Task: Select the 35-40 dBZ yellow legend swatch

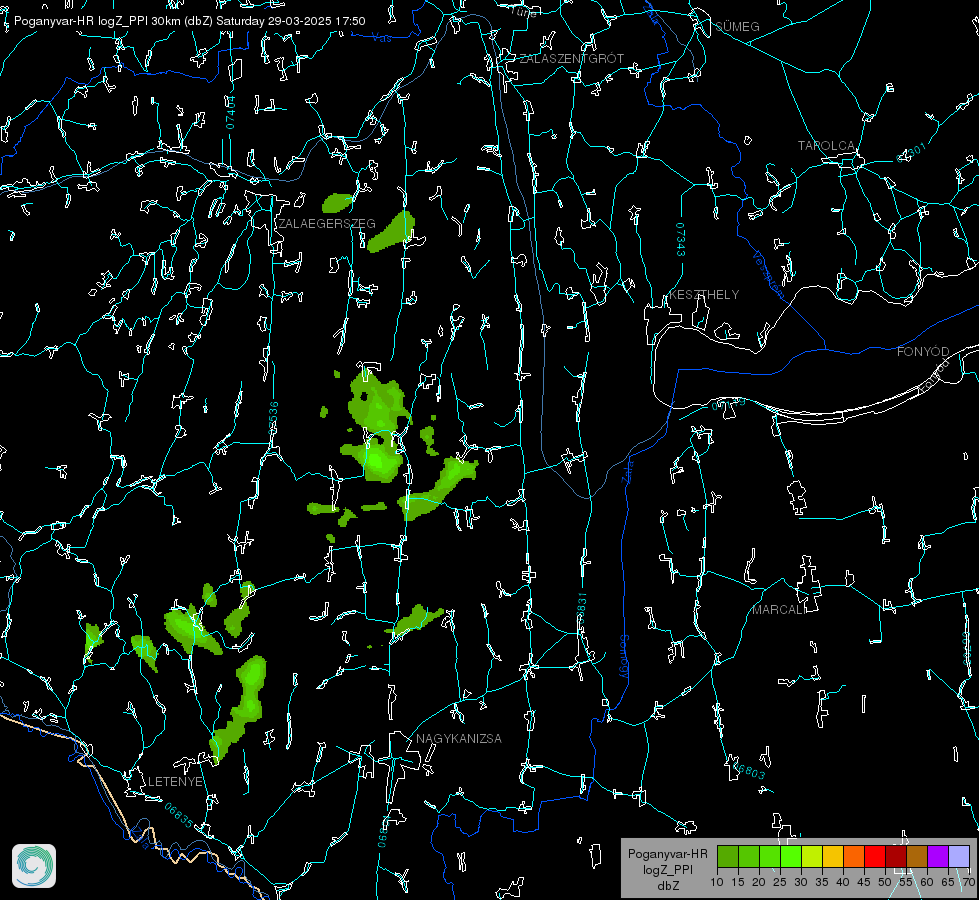Action: (833, 856)
